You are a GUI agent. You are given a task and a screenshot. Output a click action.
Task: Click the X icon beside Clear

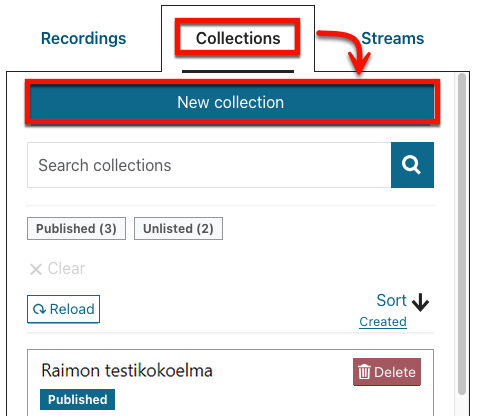[x=36, y=269]
